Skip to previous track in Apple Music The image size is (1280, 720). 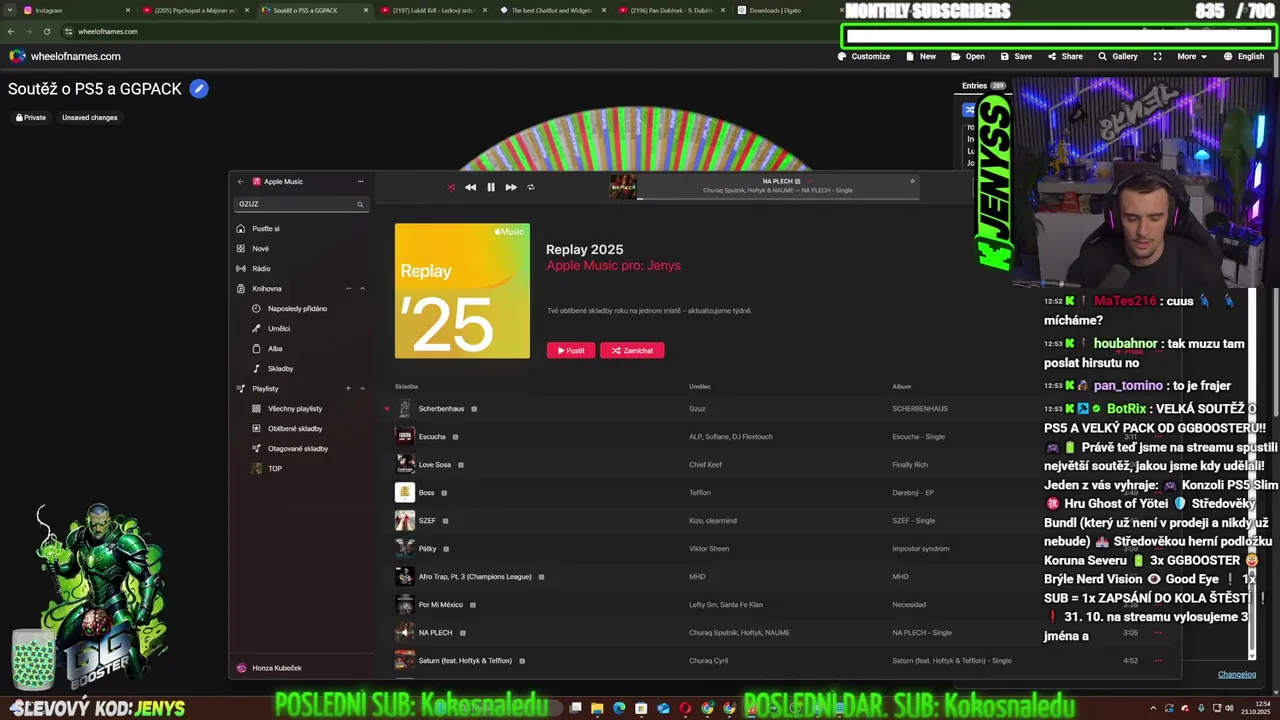tap(470, 187)
